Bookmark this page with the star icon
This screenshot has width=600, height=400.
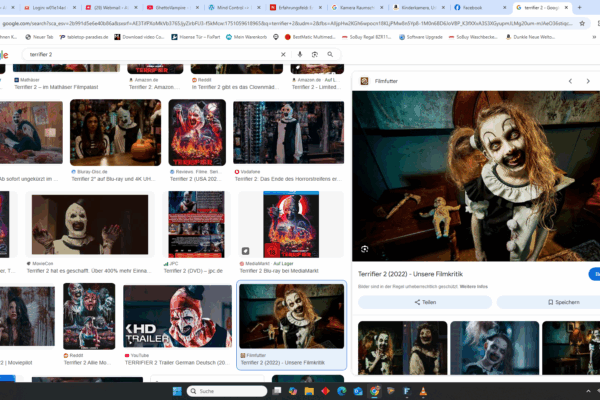pyautogui.click(x=582, y=23)
